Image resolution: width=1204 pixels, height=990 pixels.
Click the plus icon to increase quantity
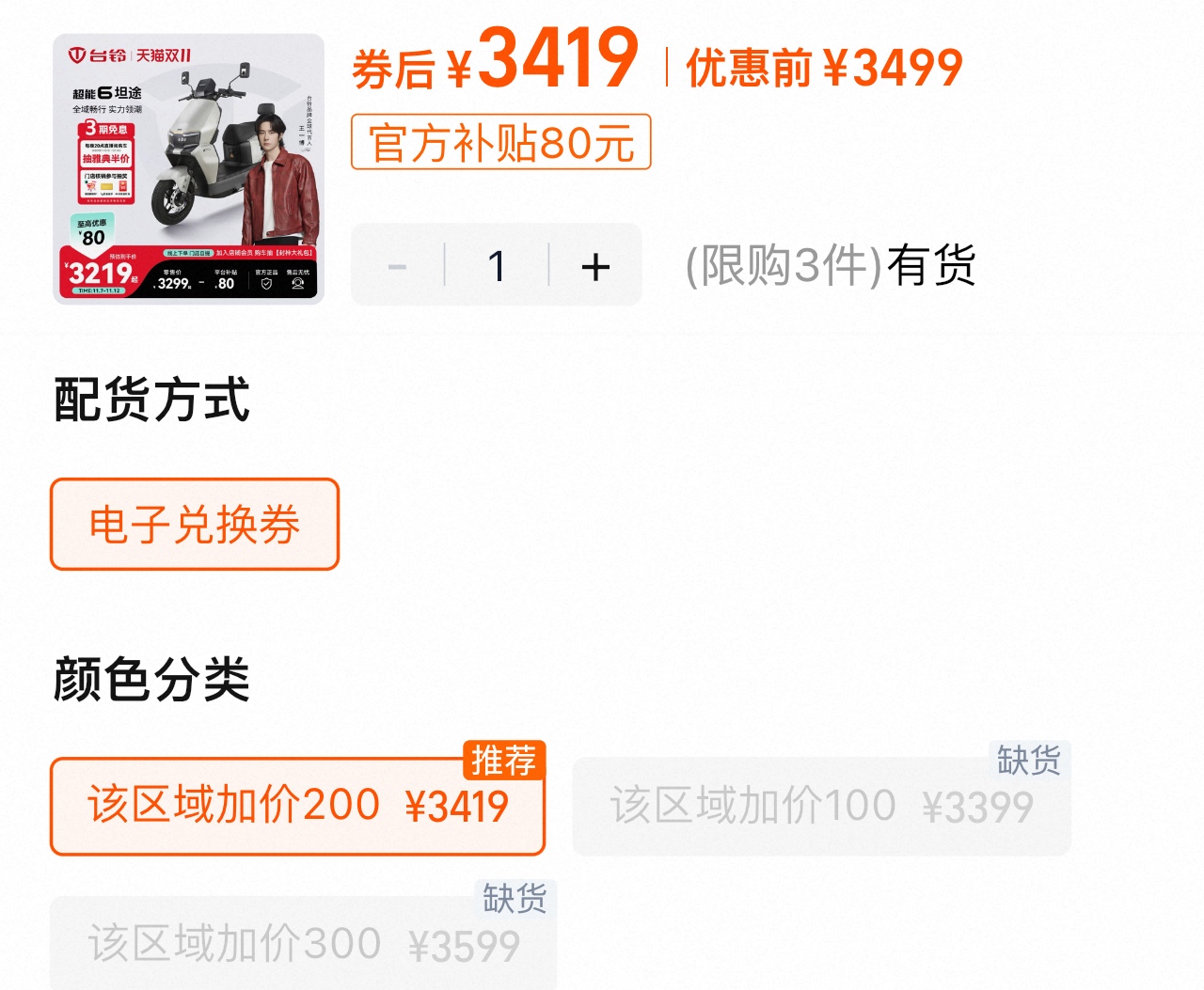point(595,267)
